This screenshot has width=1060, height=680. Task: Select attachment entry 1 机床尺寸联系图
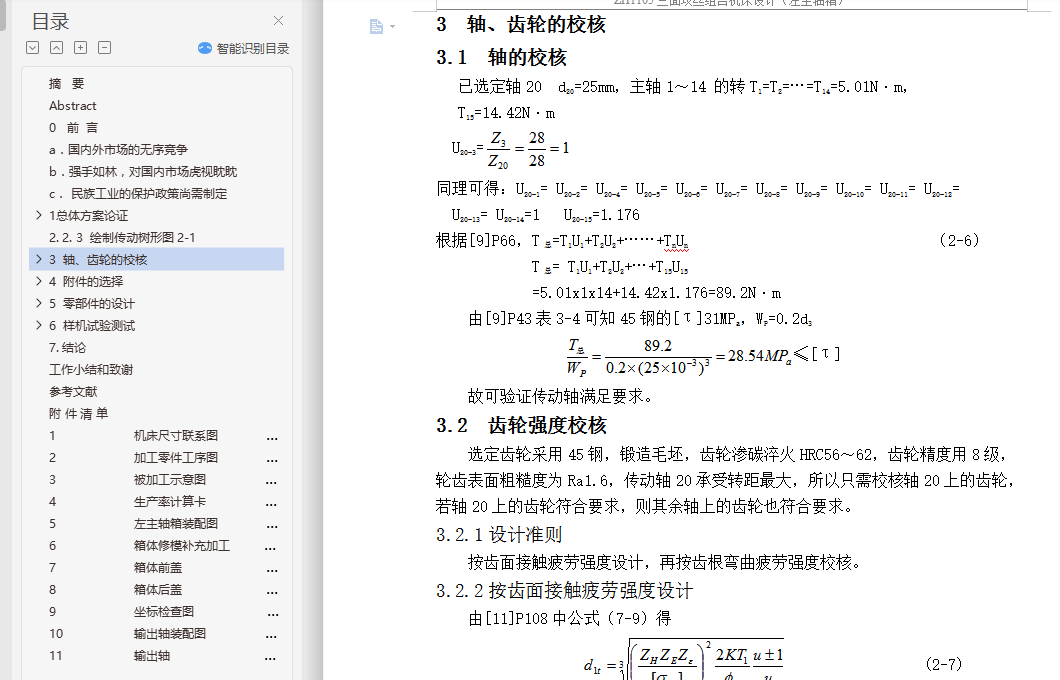pyautogui.click(x=162, y=435)
